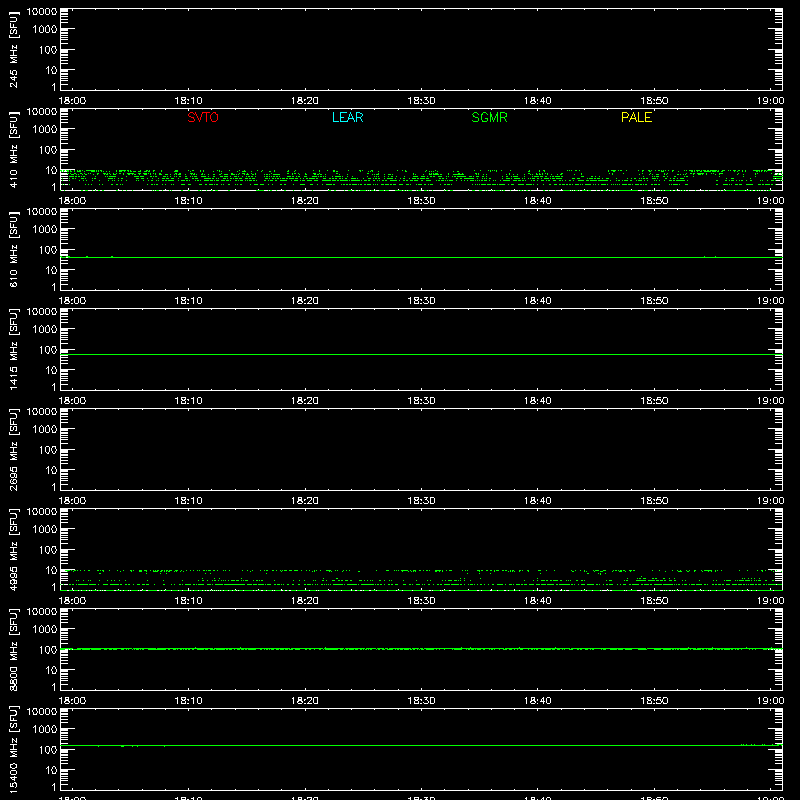Click the 245 MHz [SFU] axis label
The height and width of the screenshot is (800, 800).
point(13,49)
